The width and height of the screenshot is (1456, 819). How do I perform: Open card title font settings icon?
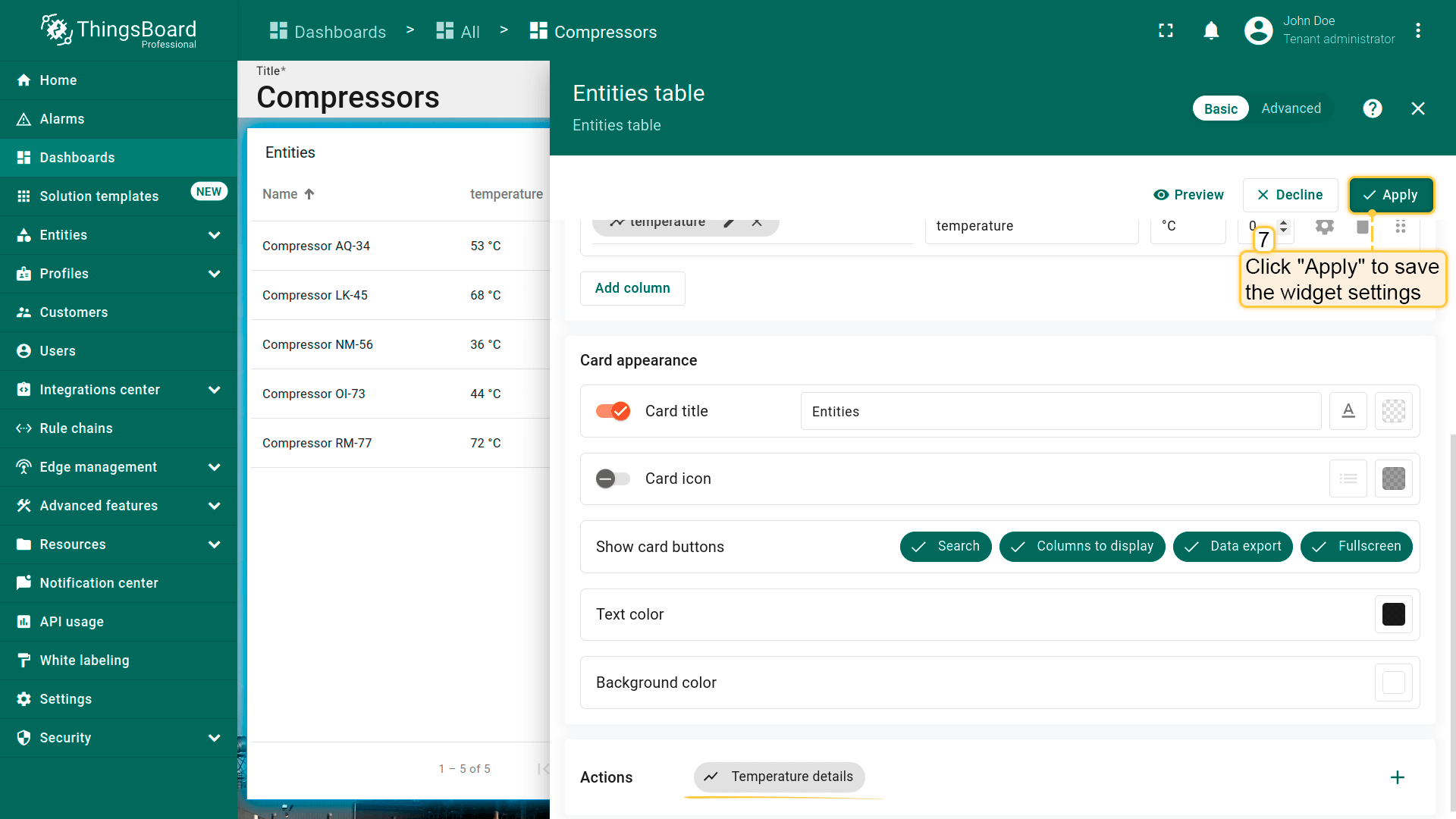(x=1348, y=411)
